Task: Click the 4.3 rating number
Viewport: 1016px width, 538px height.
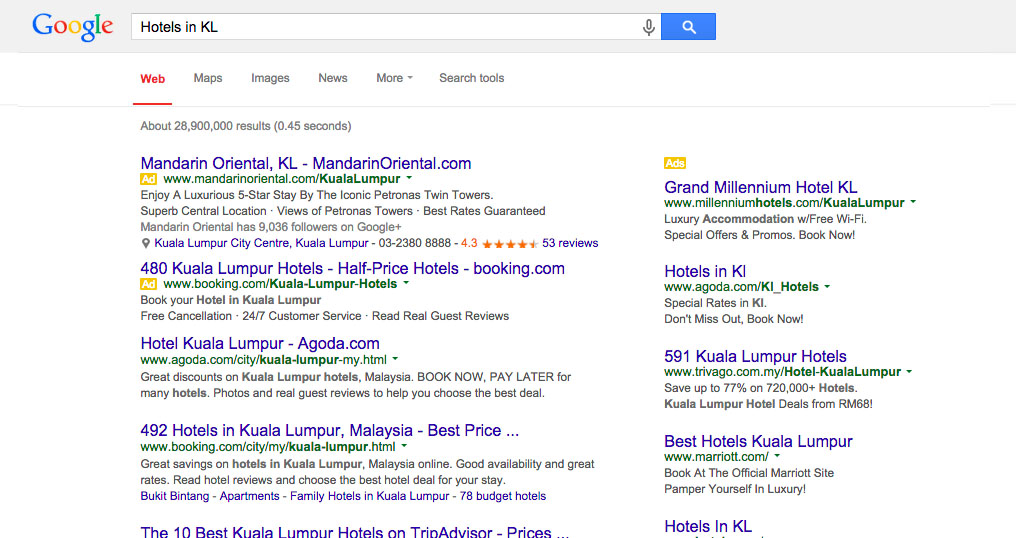Action: tap(469, 243)
